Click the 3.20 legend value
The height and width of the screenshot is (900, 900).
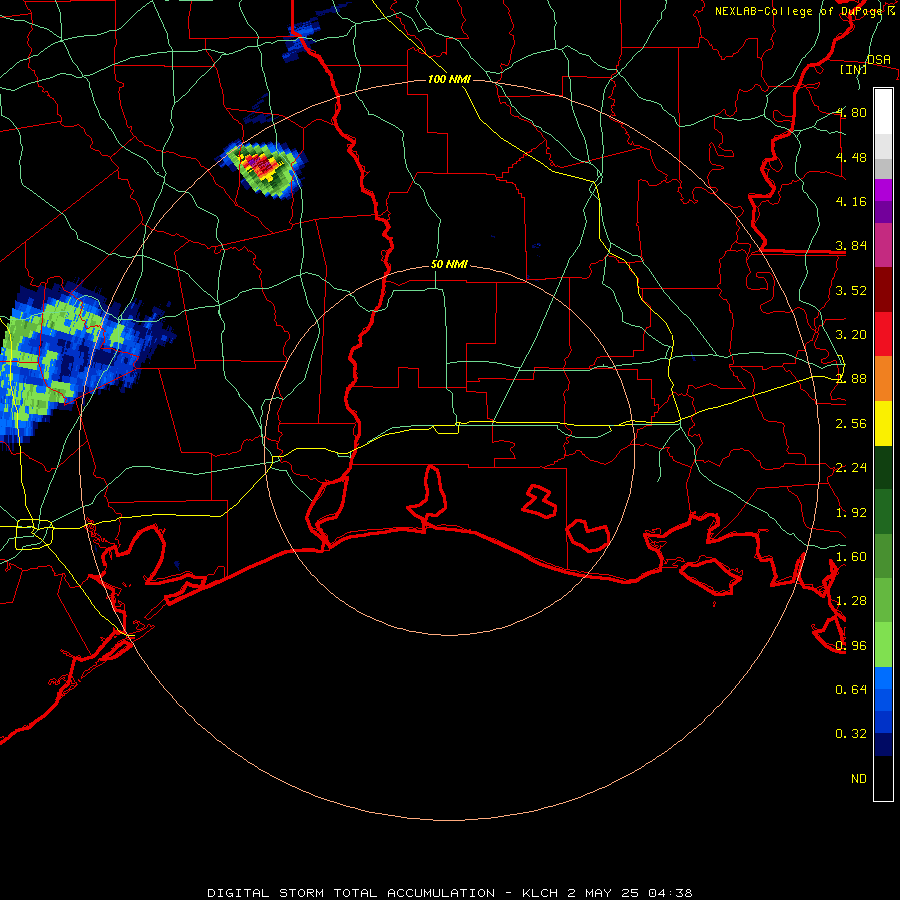coord(852,335)
